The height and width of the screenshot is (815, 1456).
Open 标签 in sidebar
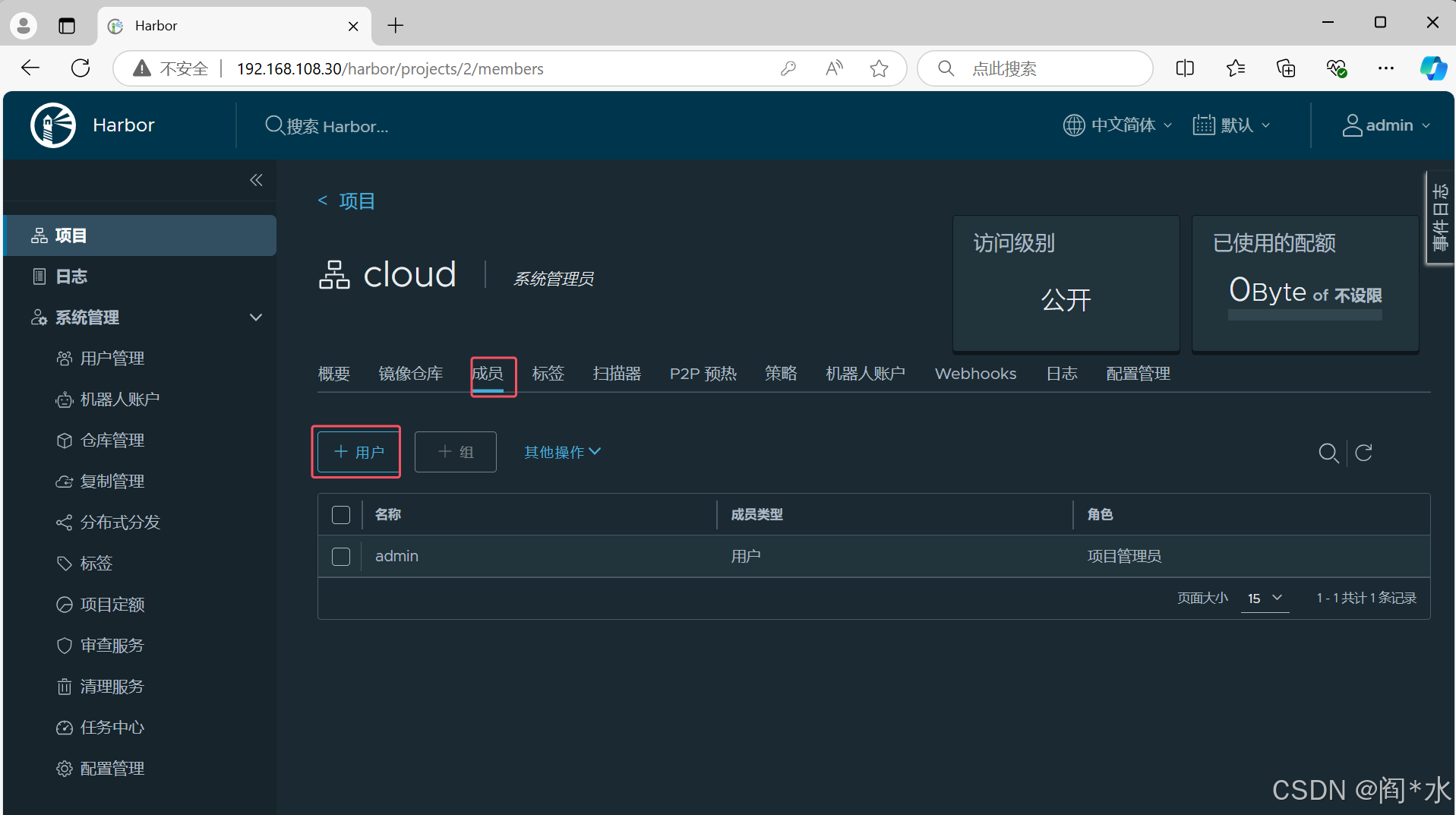[84, 564]
